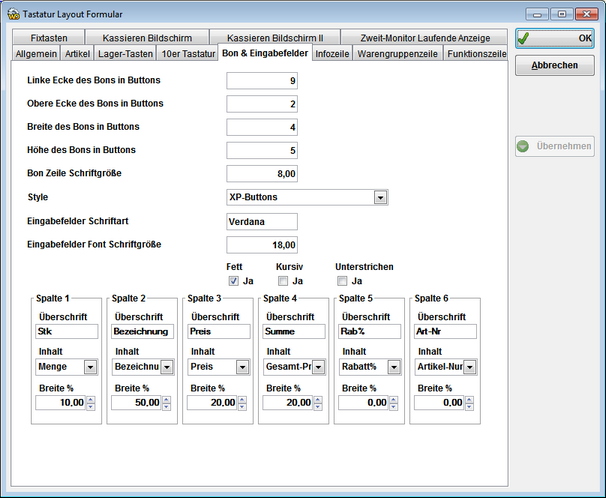Increase Spalte 4 Breite % with up arrow
606x498 pixels.
(318, 399)
